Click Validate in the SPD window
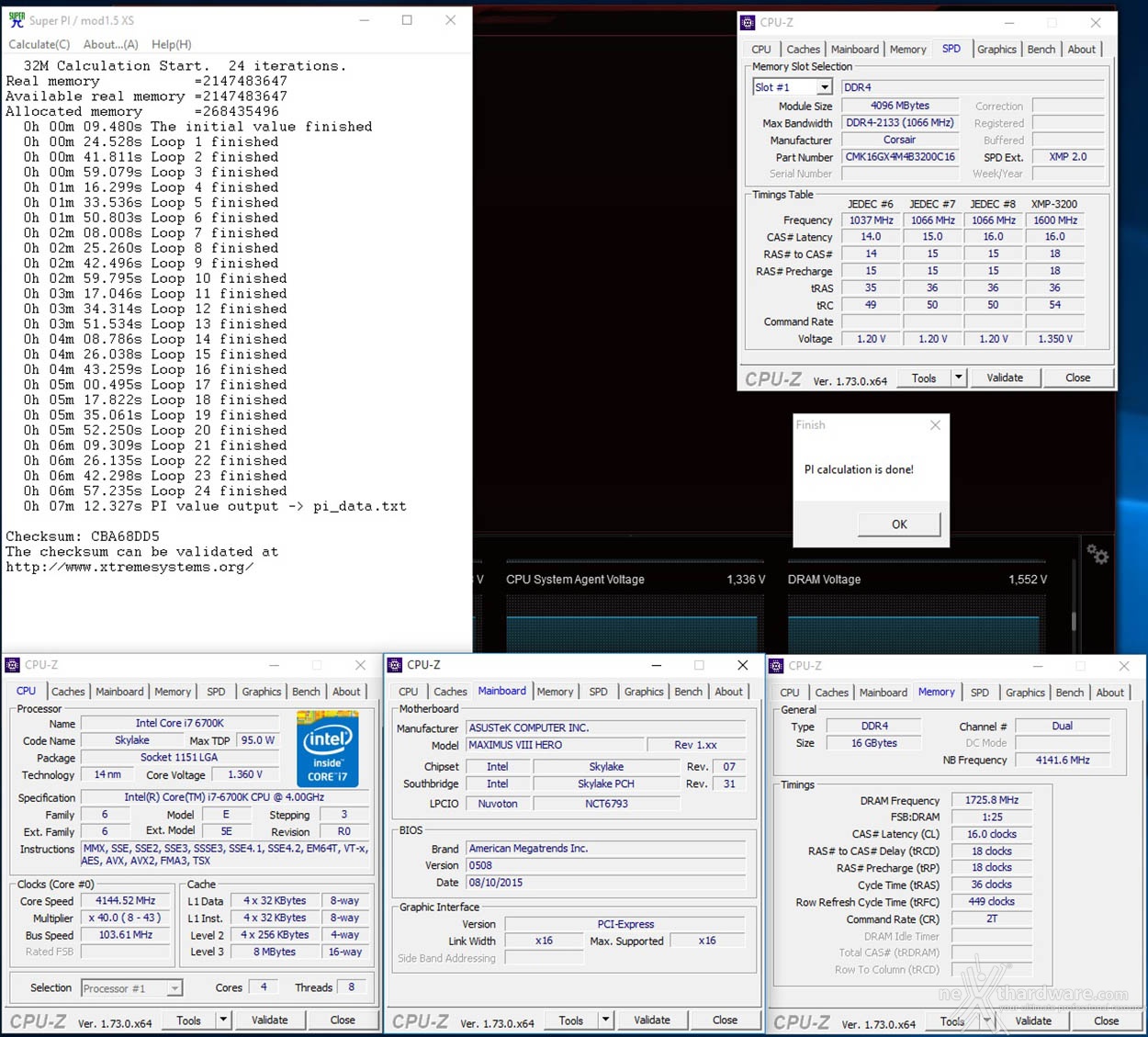Image resolution: width=1148 pixels, height=1037 pixels. (1005, 378)
